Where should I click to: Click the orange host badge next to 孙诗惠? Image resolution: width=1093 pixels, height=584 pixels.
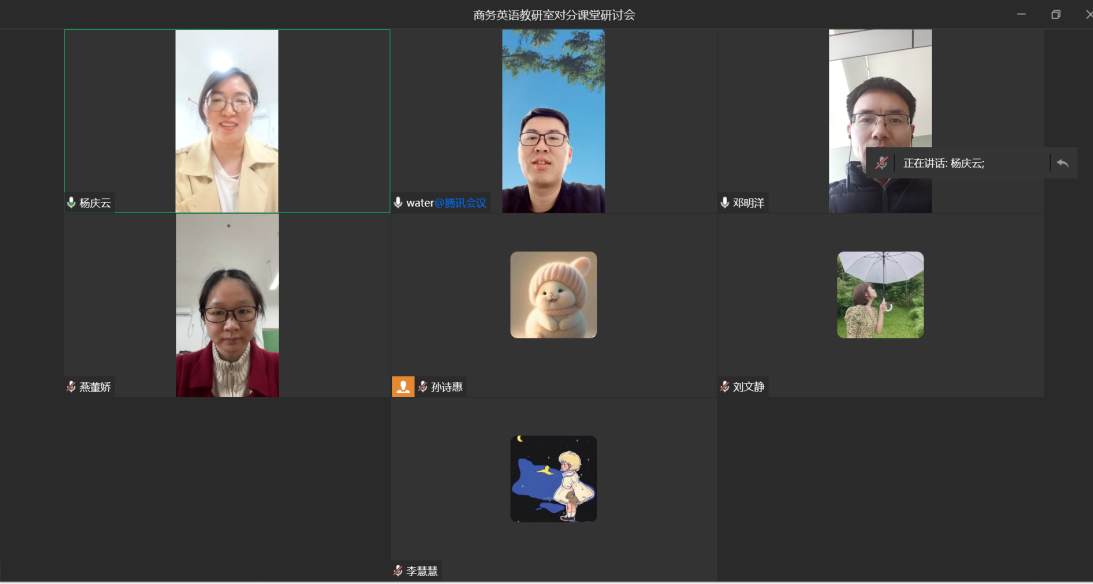pos(403,387)
